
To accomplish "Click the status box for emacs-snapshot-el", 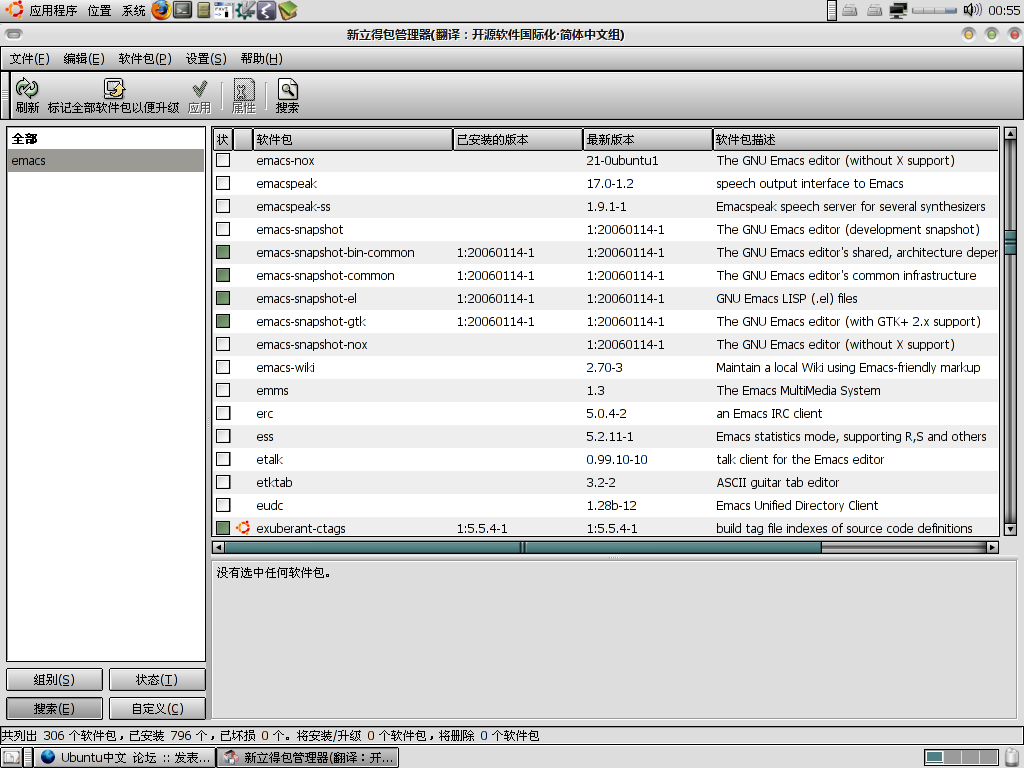I will (223, 298).
